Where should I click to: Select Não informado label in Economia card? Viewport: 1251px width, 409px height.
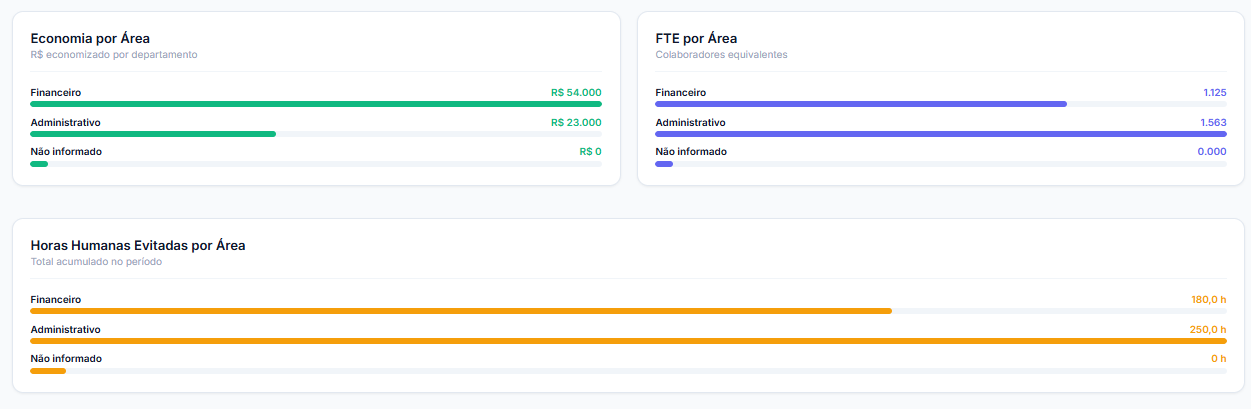(x=66, y=151)
